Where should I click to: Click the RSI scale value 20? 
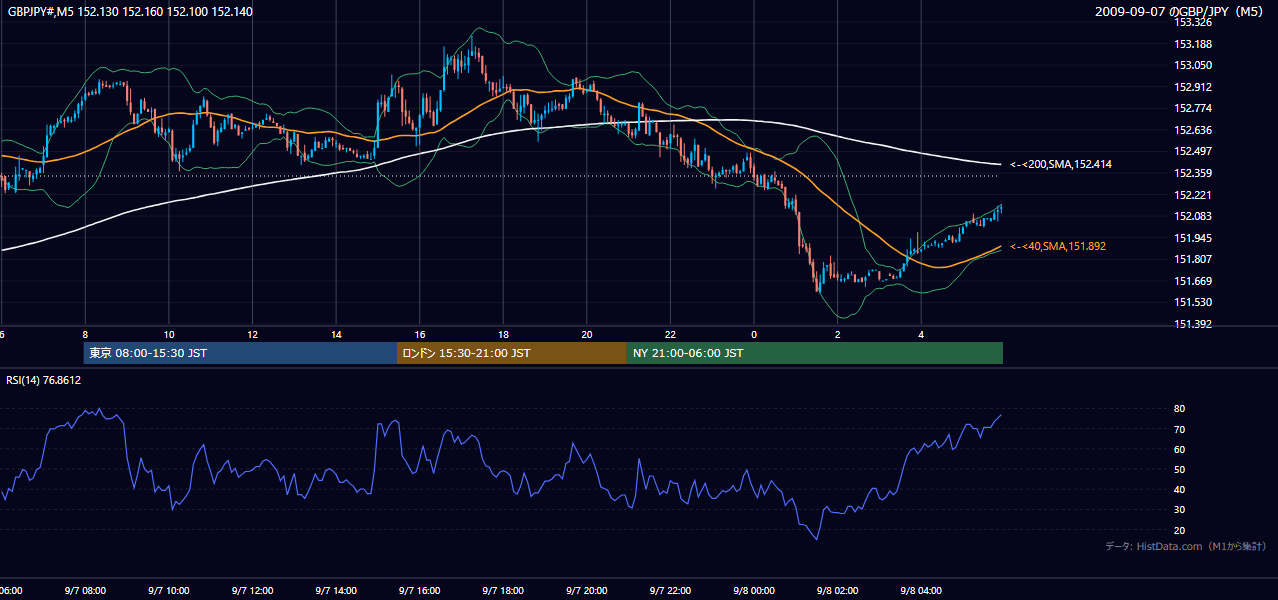pos(1180,530)
